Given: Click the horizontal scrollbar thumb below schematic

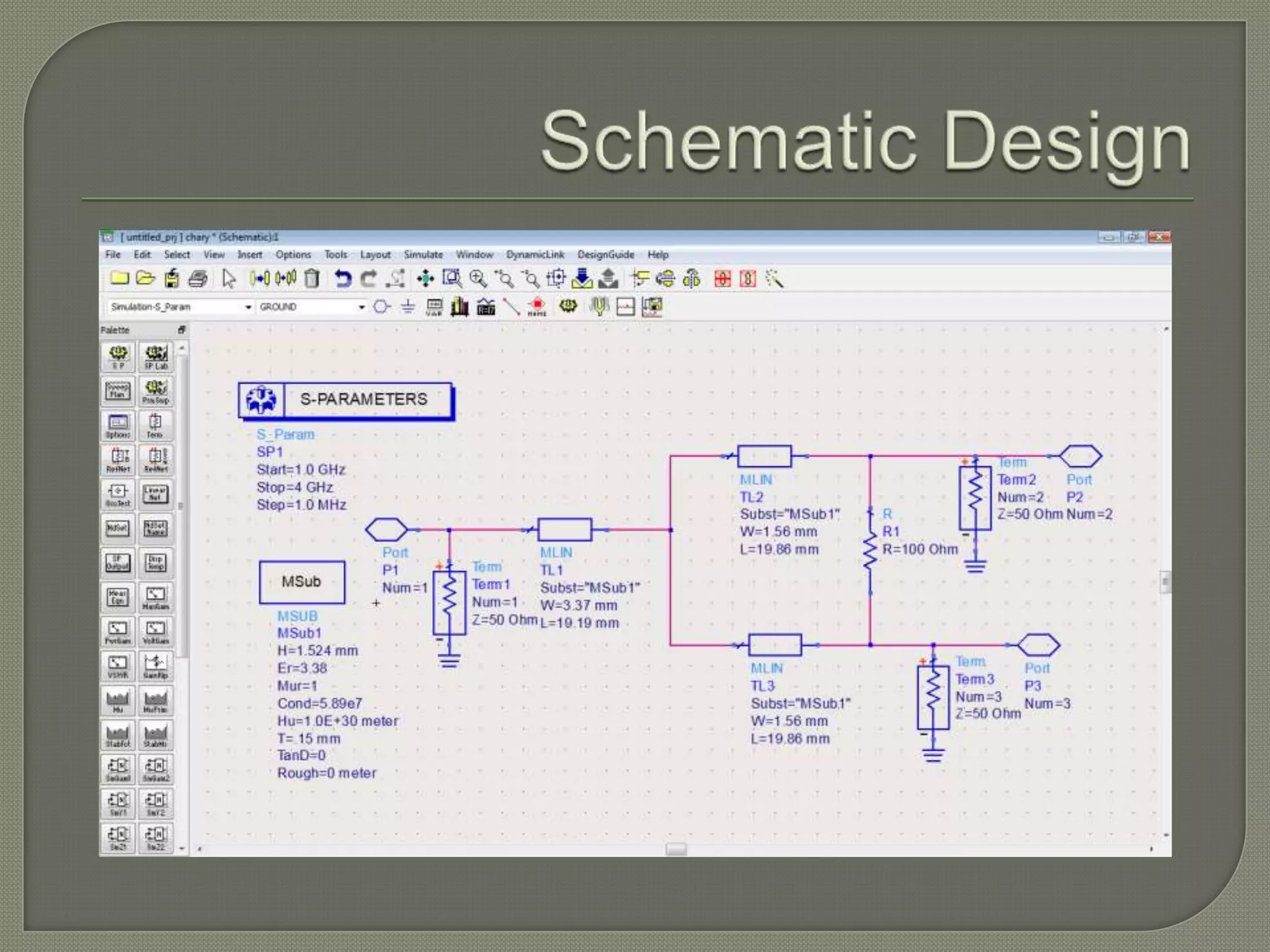Looking at the screenshot, I should point(675,848).
